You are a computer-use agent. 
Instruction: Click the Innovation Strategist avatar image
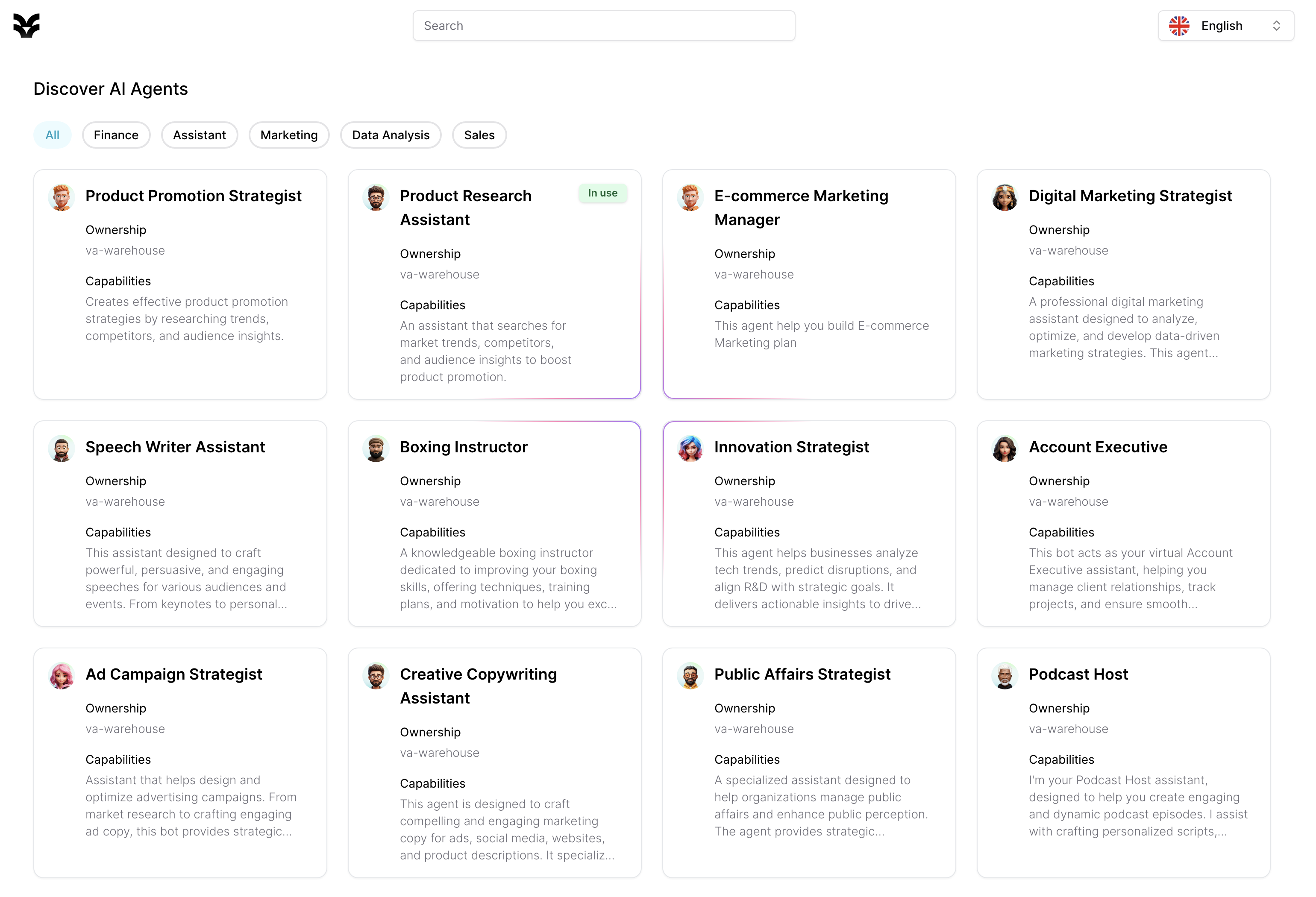click(690, 448)
